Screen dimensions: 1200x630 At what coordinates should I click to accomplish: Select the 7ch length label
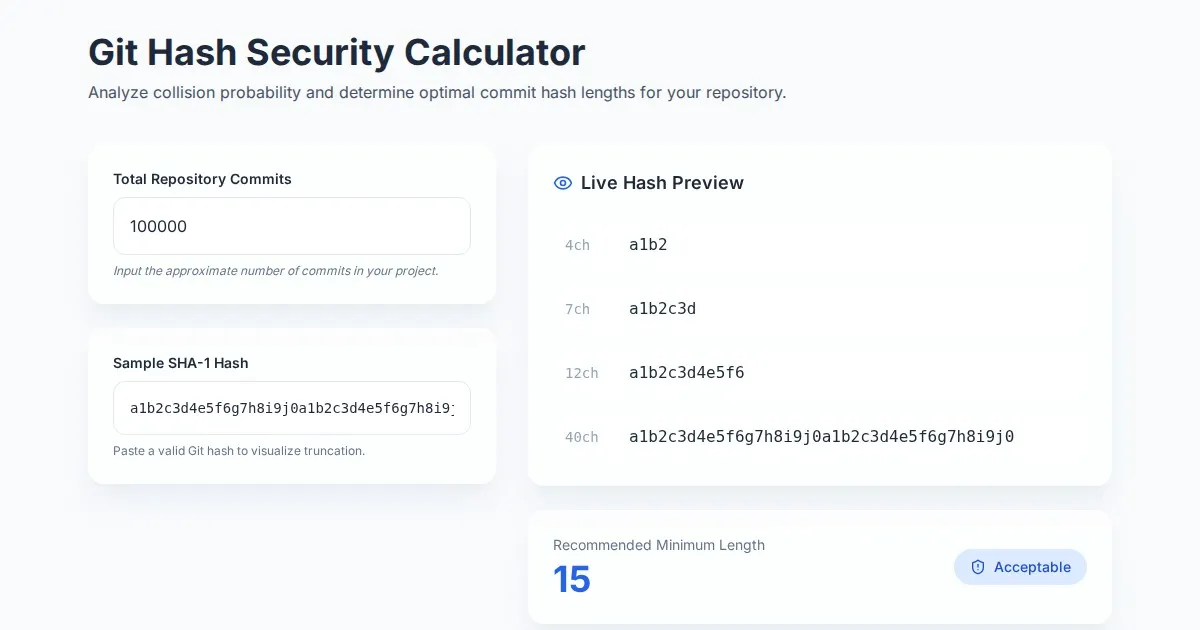[577, 309]
